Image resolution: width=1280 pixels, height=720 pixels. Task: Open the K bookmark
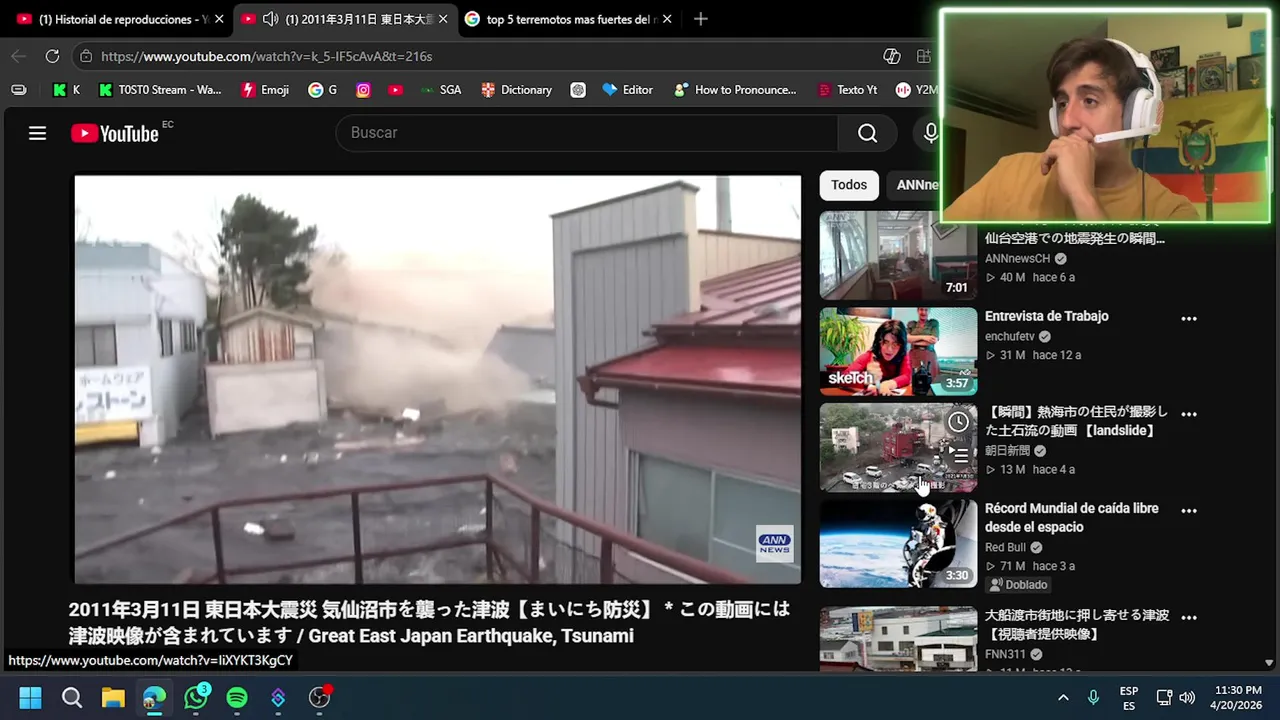(x=66, y=90)
